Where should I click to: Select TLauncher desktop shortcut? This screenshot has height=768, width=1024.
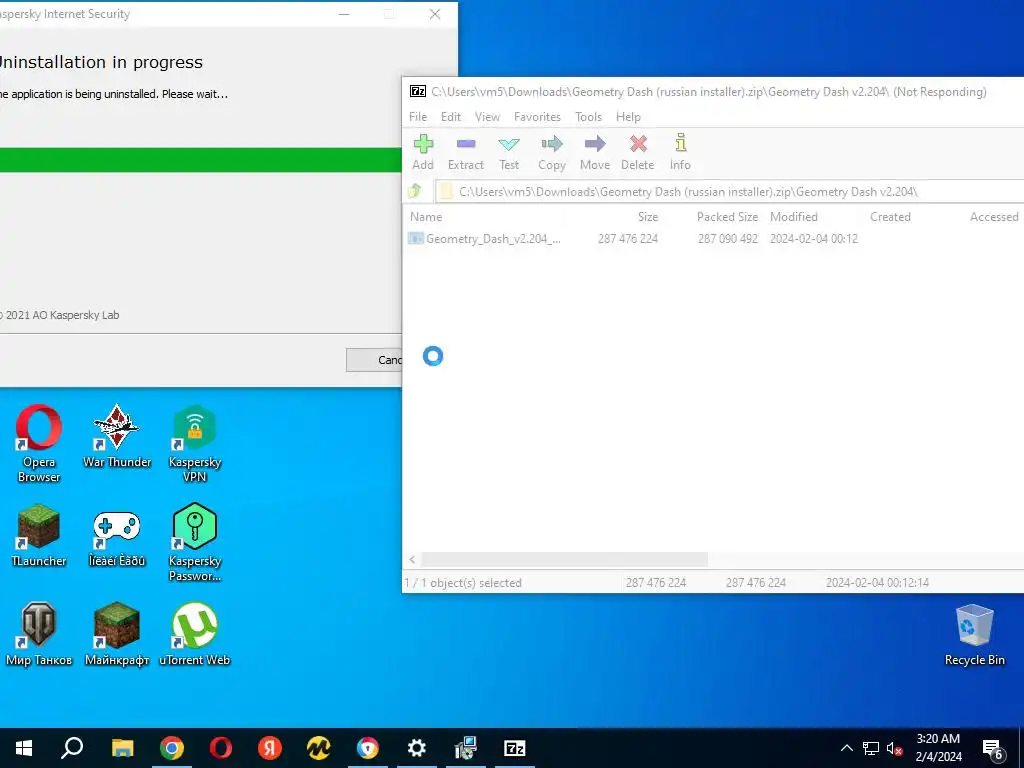click(39, 535)
